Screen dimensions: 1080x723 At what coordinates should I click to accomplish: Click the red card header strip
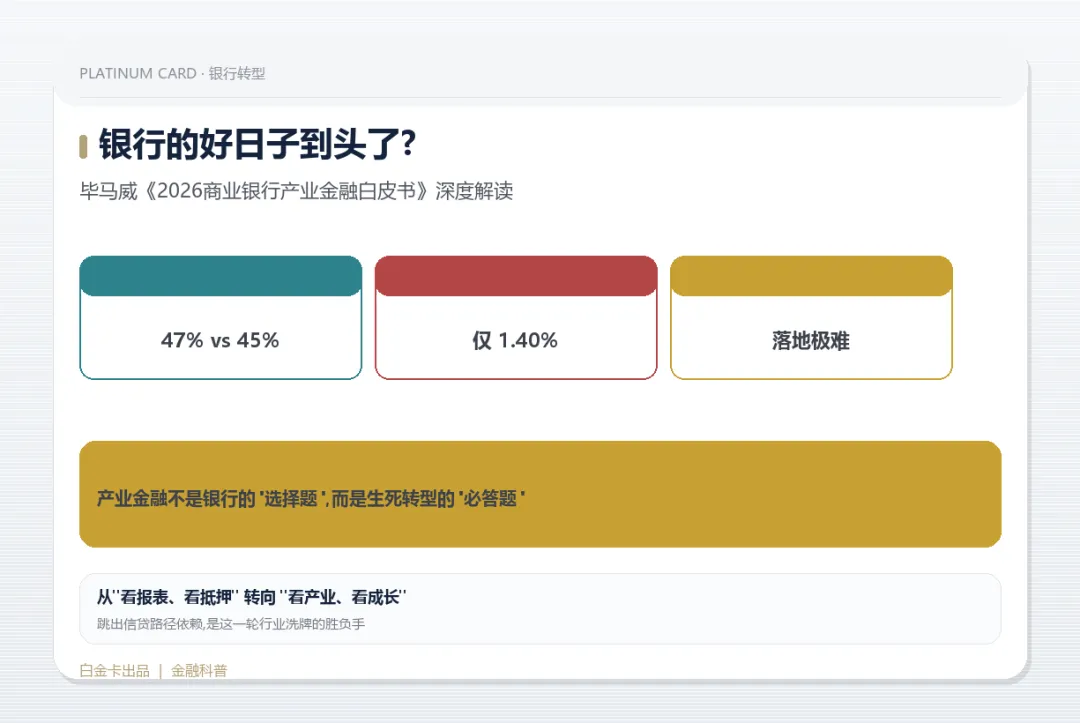pyautogui.click(x=516, y=276)
